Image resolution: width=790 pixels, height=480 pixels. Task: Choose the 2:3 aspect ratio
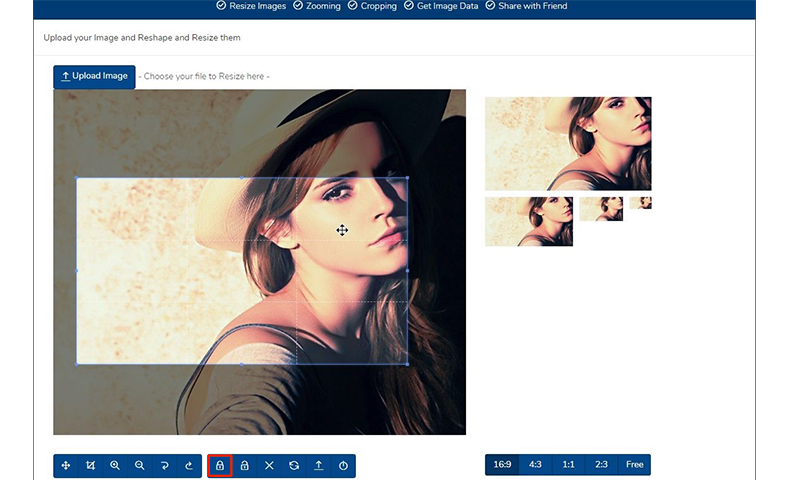601,464
